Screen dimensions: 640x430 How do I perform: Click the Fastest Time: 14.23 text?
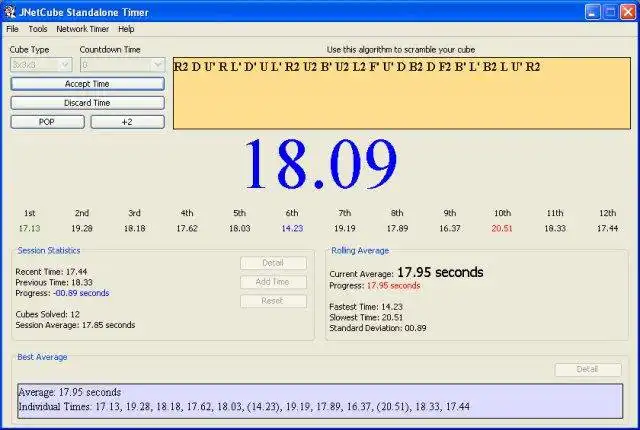click(x=366, y=307)
